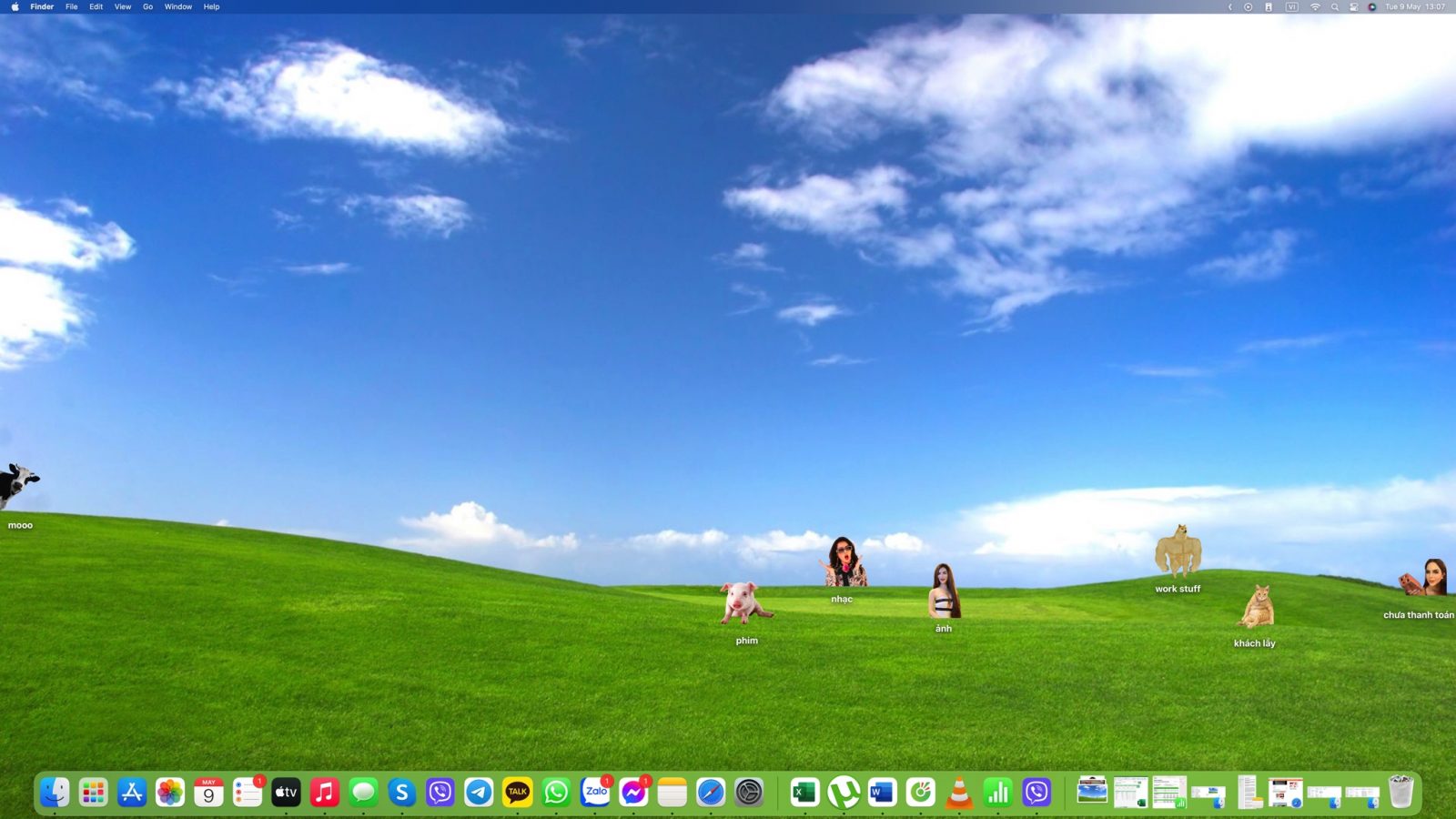
Task: Open the VI input source menu
Action: click(1291, 7)
